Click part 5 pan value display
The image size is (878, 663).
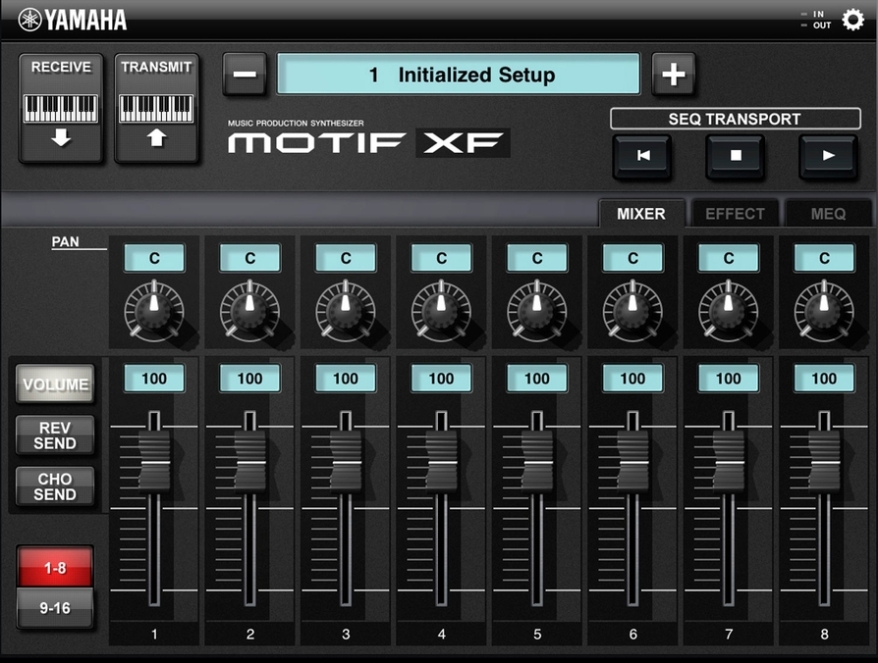(x=537, y=258)
